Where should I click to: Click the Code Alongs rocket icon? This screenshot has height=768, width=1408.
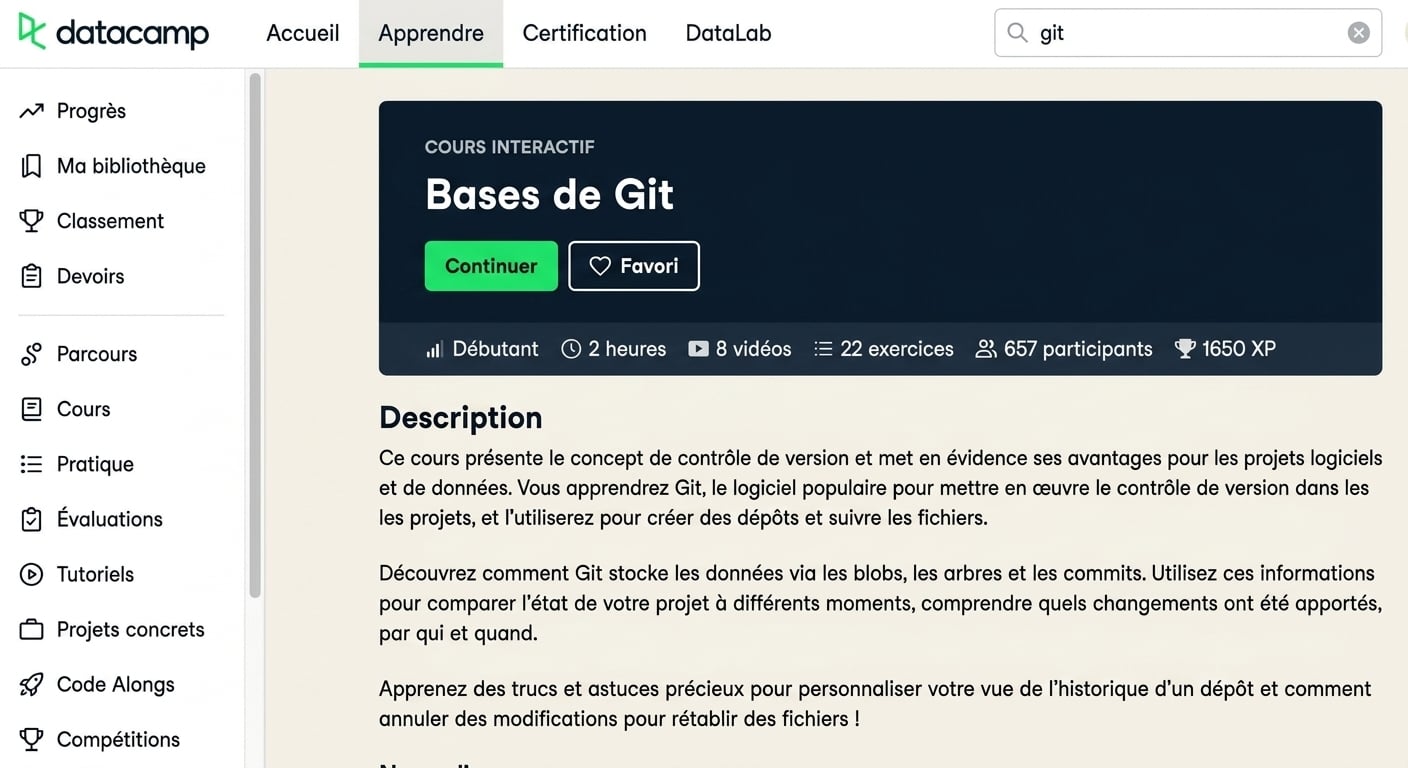[32, 684]
